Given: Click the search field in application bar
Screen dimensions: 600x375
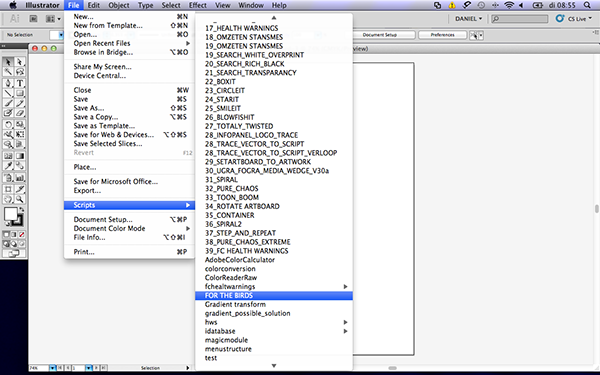Looking at the screenshot, I should coord(519,18).
